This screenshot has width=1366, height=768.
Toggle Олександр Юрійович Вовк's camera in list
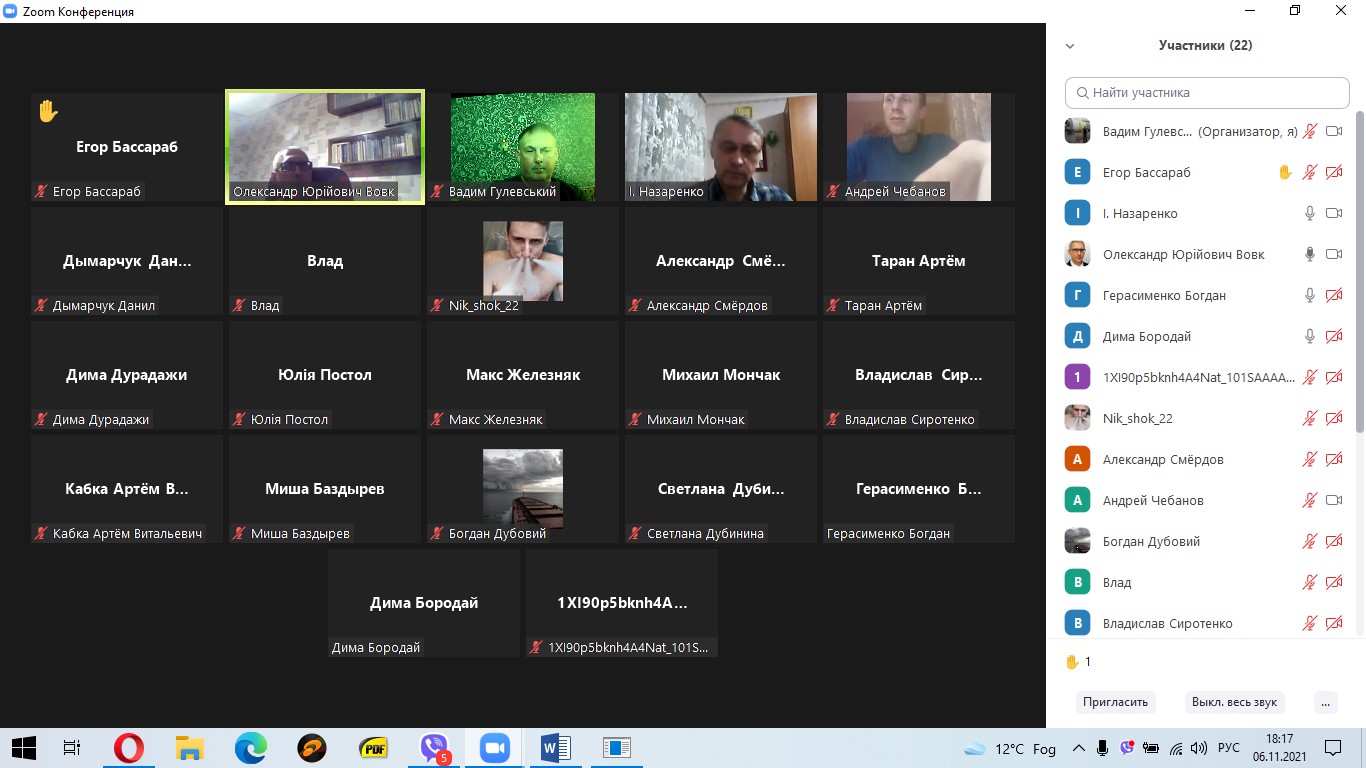tap(1334, 254)
